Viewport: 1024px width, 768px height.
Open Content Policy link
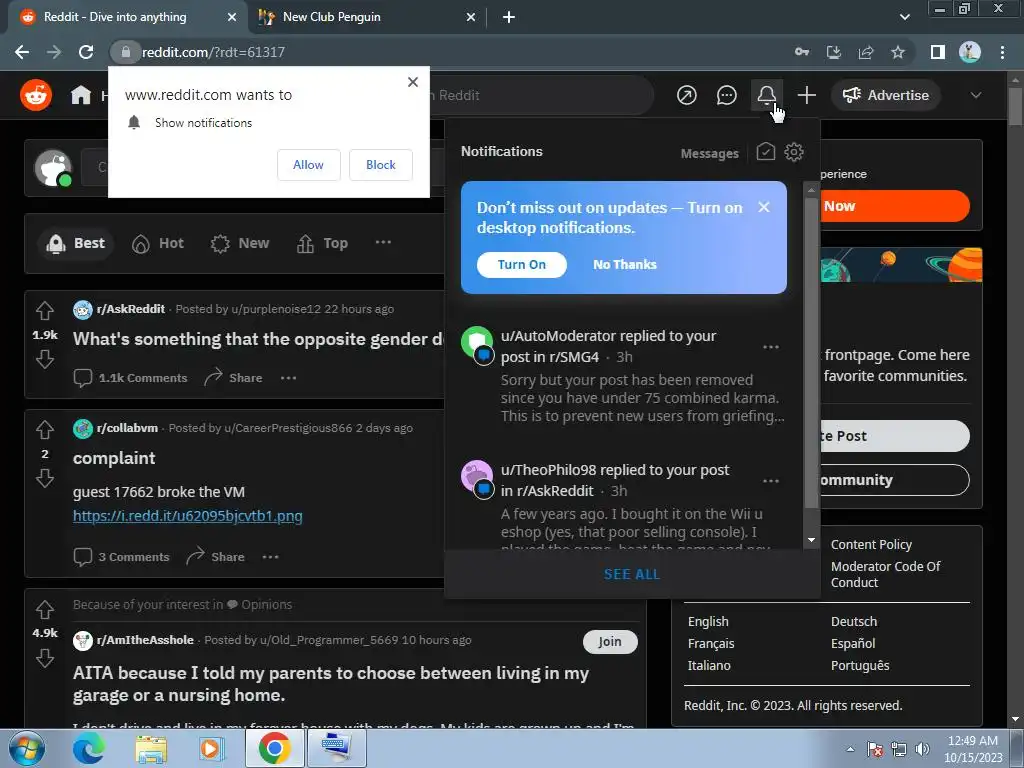871,544
